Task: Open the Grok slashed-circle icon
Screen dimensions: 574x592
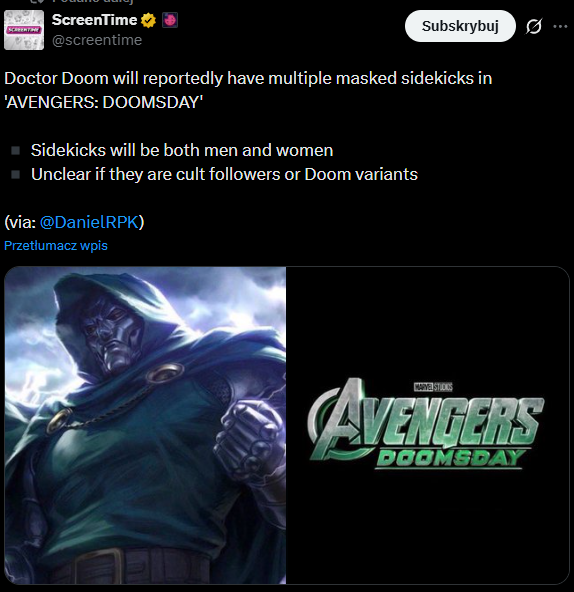Action: pos(534,26)
